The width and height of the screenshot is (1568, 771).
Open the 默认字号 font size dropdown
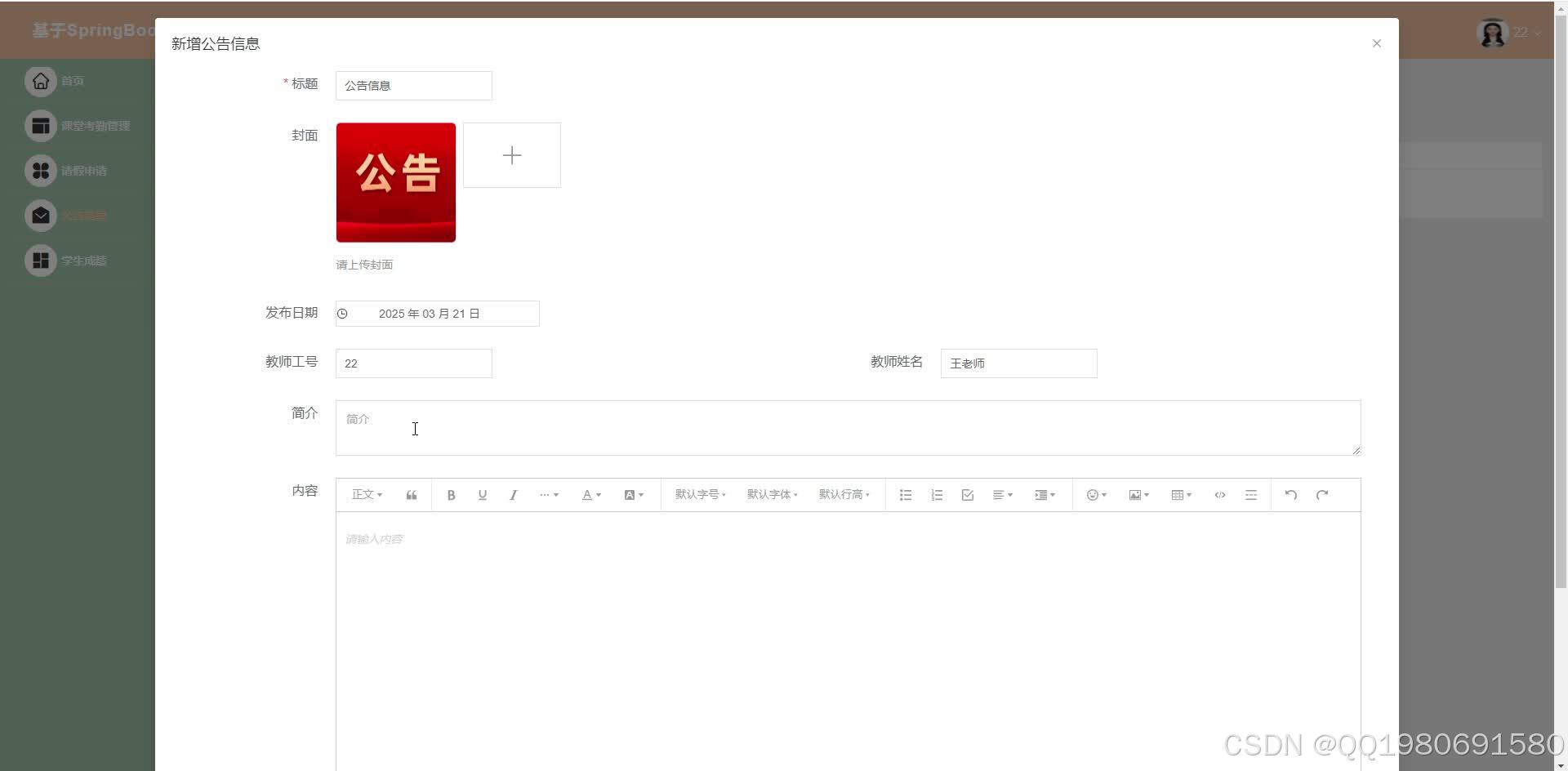coord(700,494)
